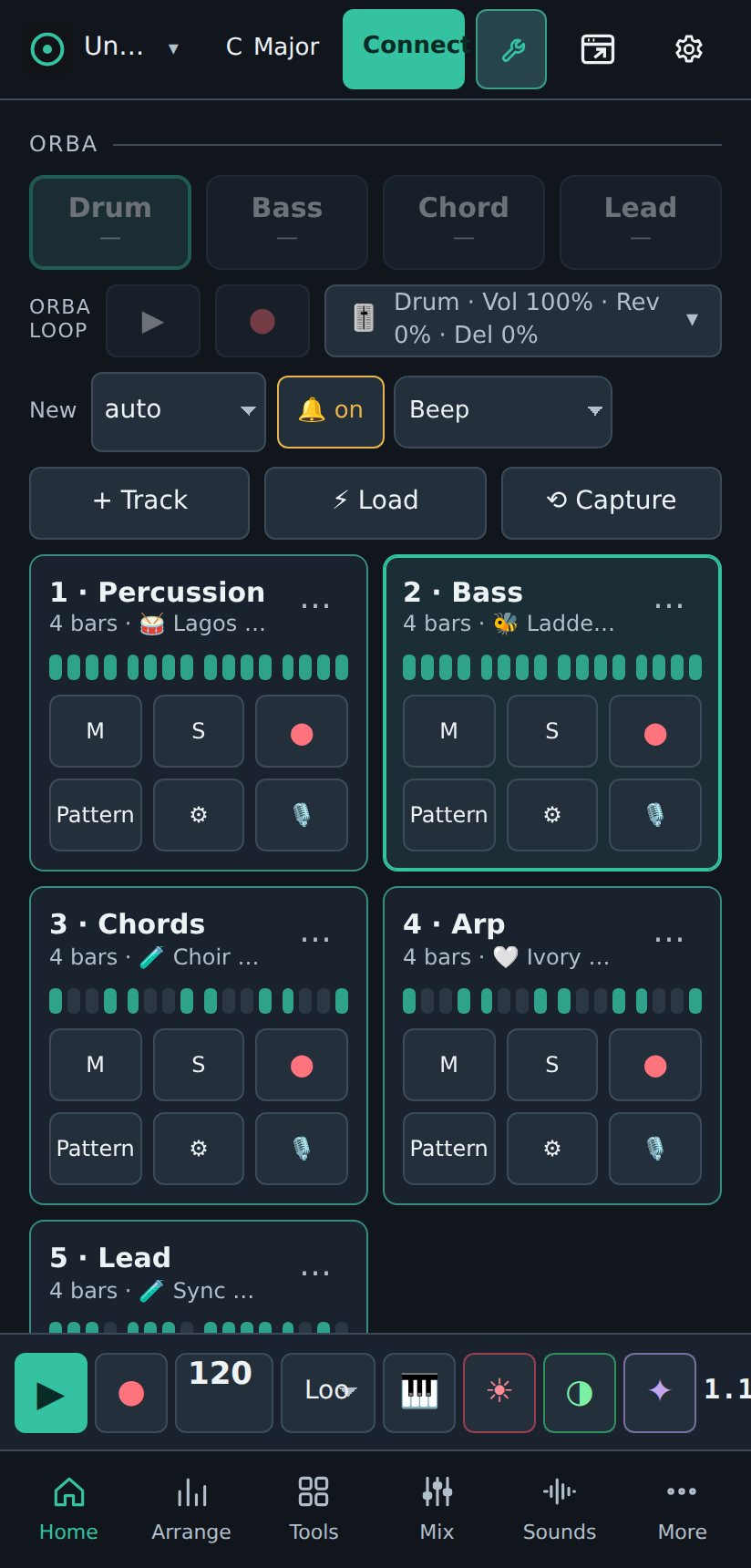Open the project name dropdown arrow

click(173, 49)
